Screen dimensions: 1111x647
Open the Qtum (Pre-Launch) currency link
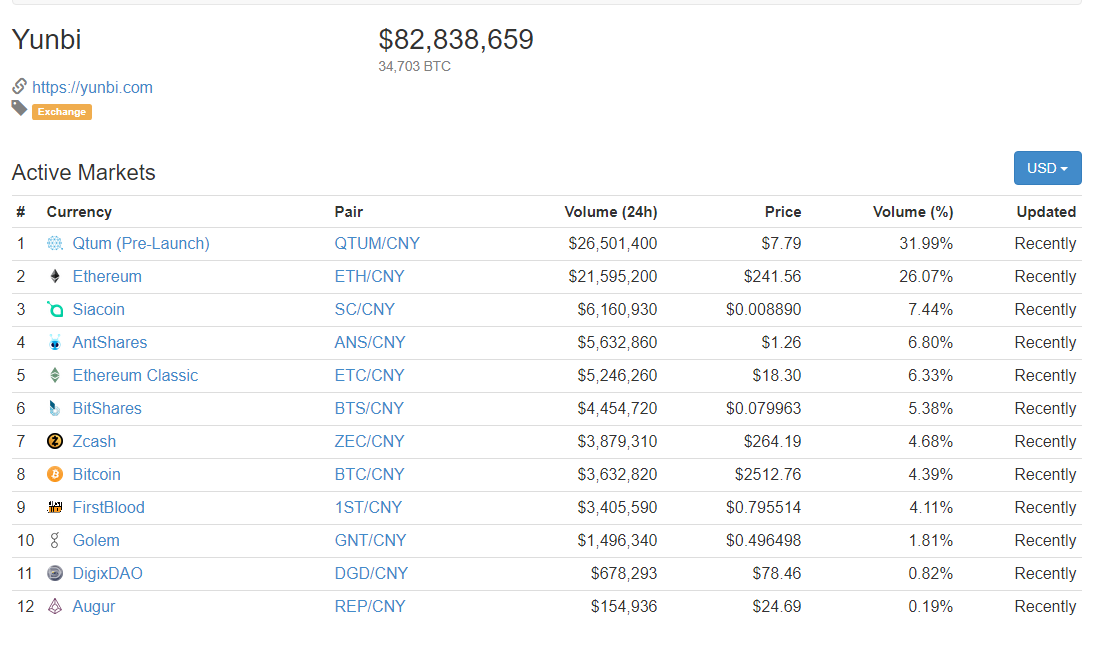141,243
